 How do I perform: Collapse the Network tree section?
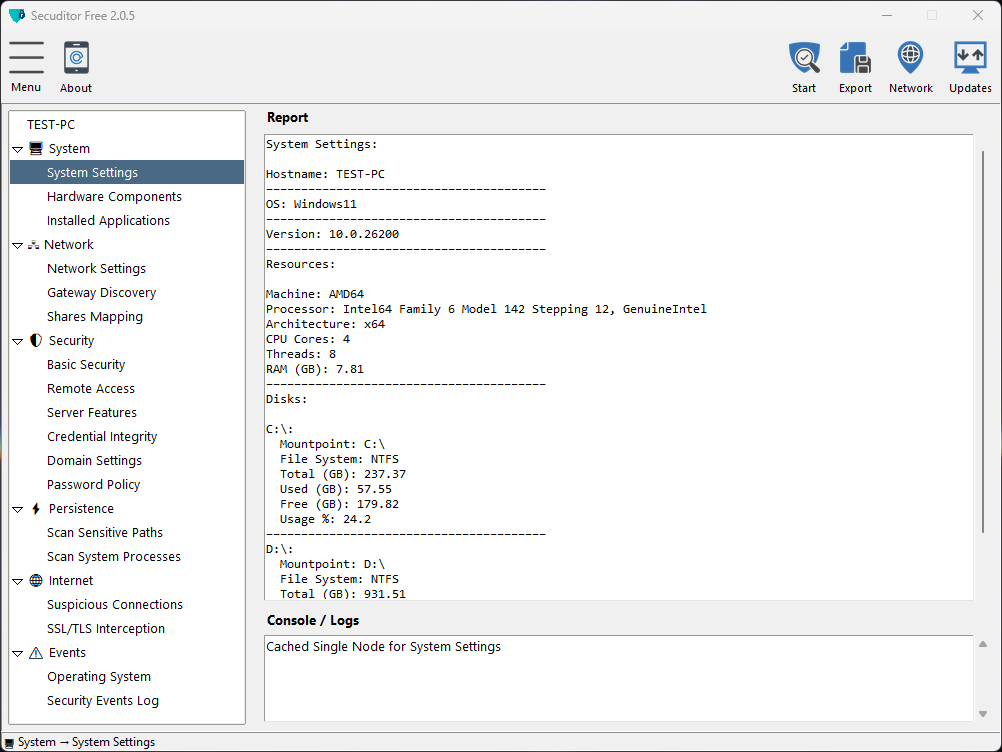[18, 245]
